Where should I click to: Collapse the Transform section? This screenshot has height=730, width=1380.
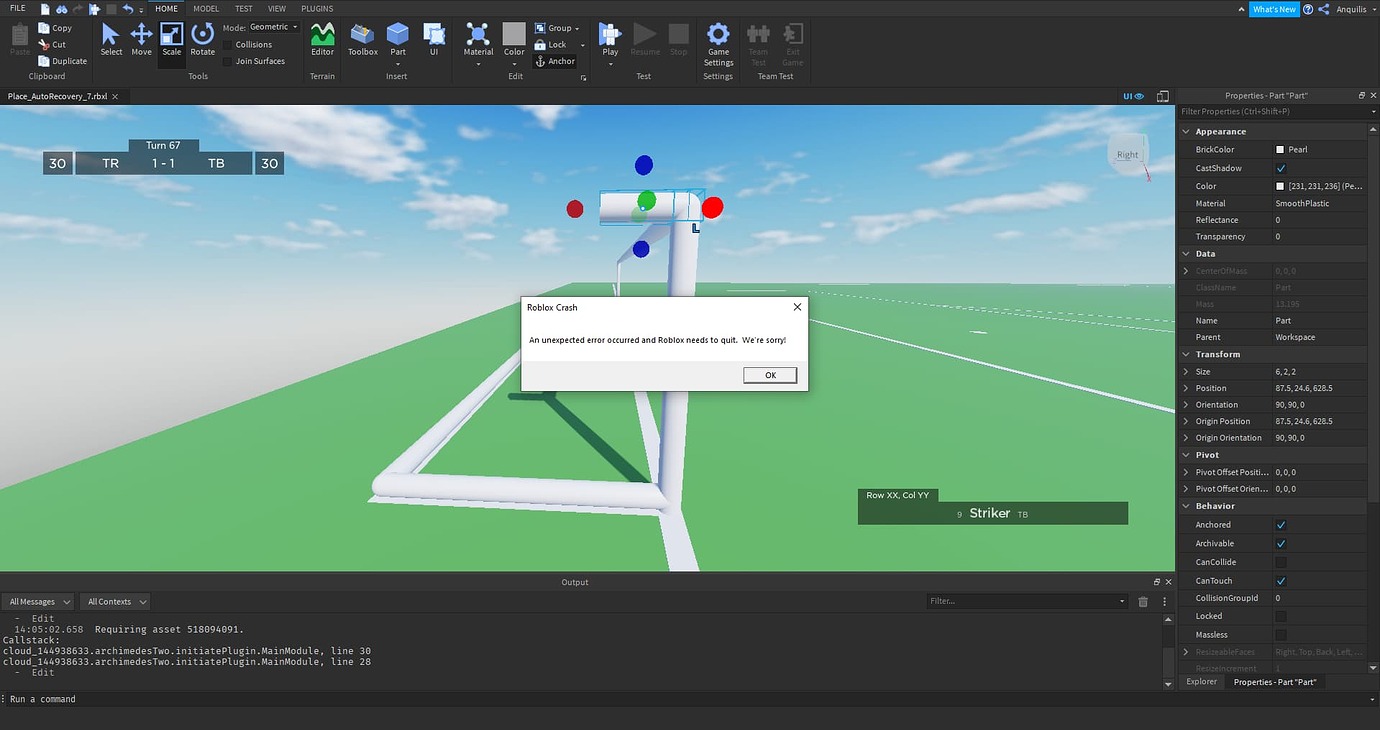pyautogui.click(x=1186, y=354)
